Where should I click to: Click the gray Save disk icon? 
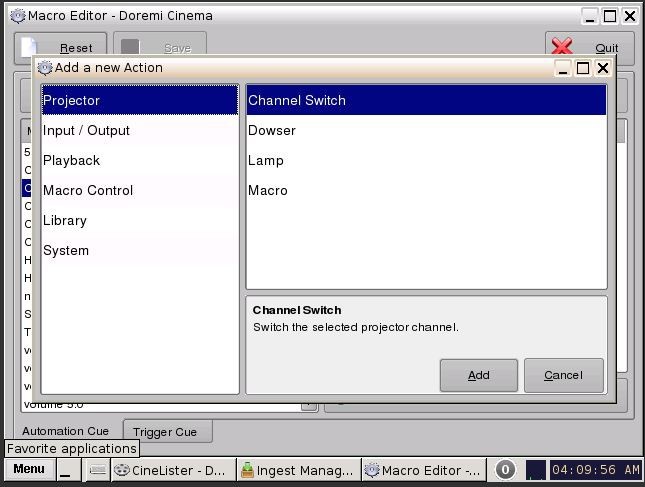pos(130,46)
